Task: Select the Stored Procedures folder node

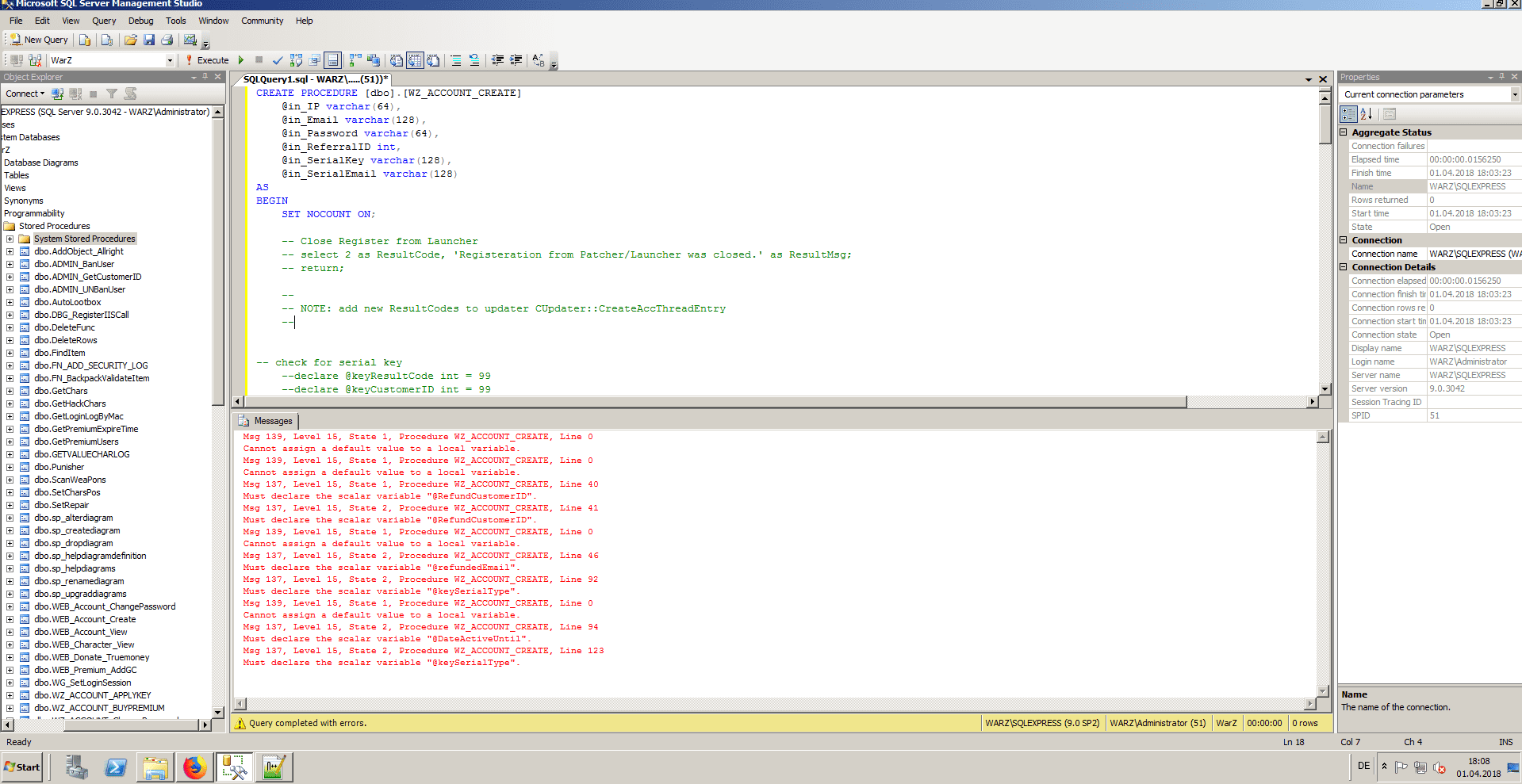Action: point(54,226)
